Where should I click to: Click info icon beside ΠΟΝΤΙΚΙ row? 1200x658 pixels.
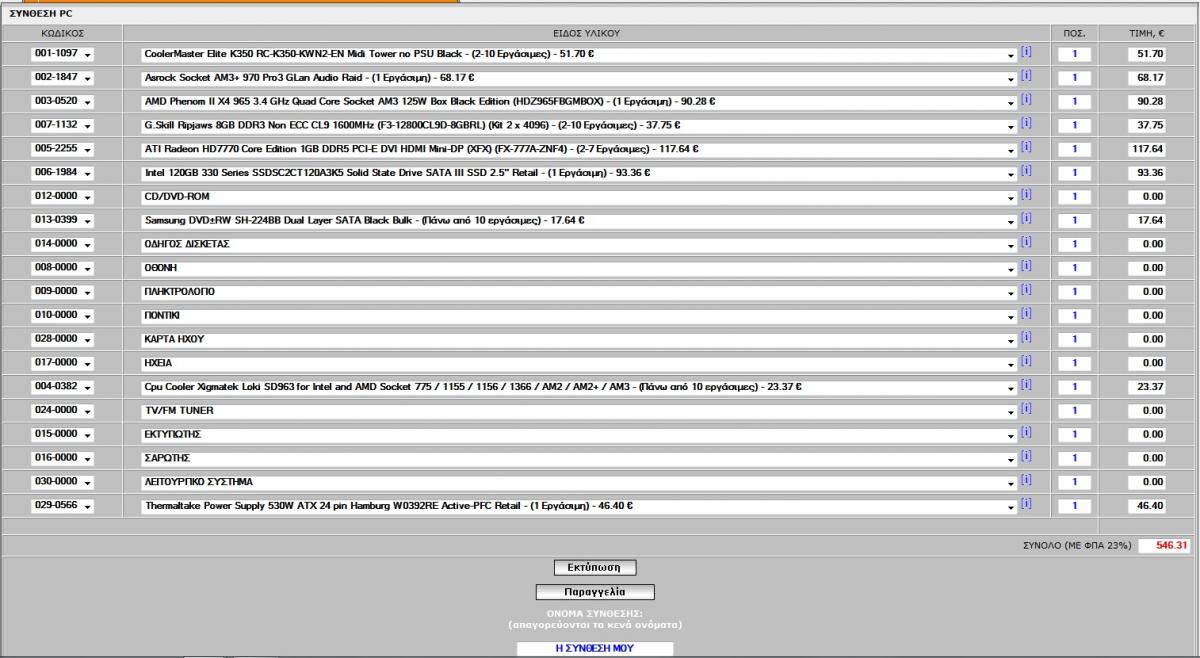coord(1026,314)
